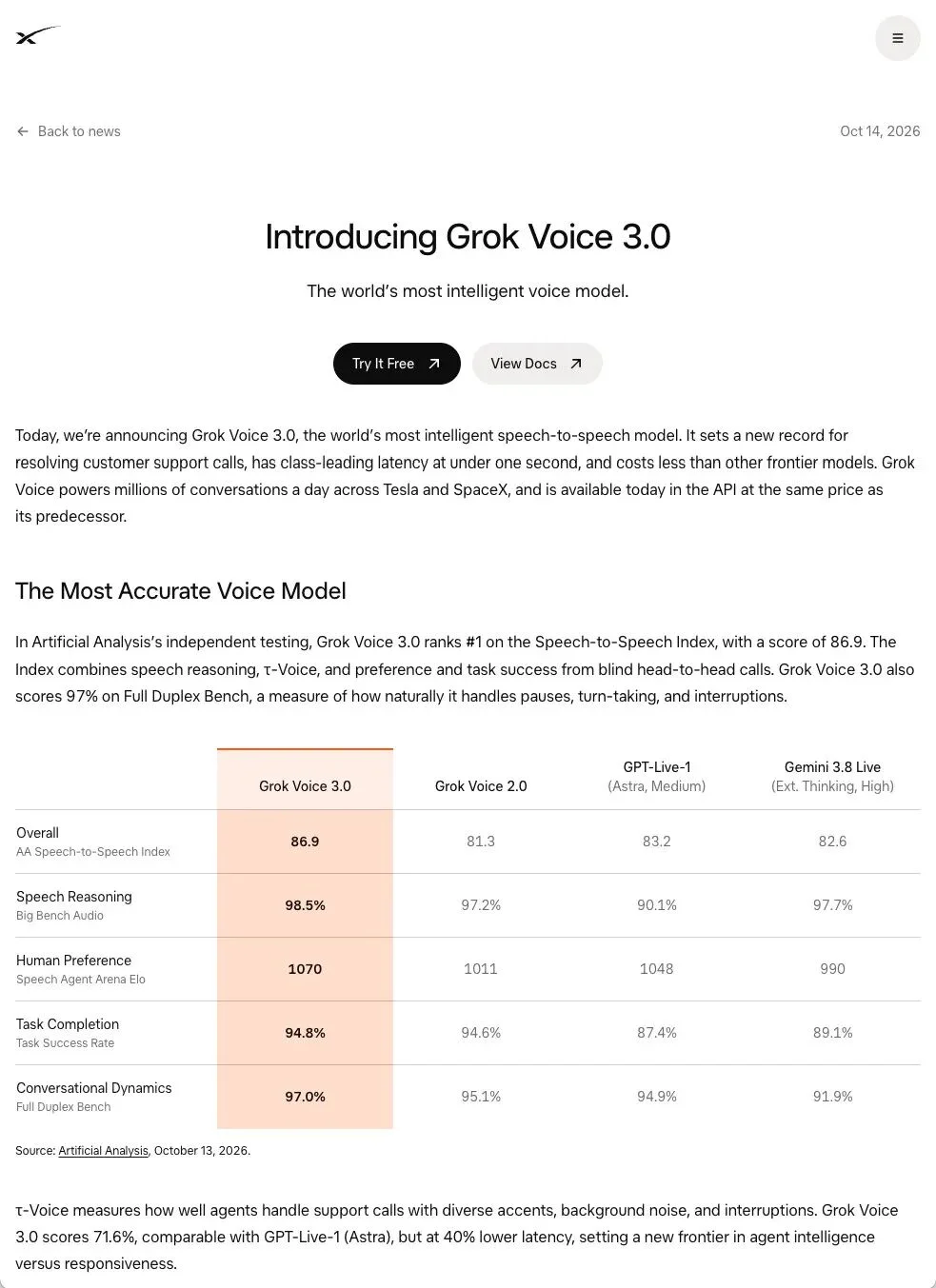Click the GPT-Live-1 column header
Viewport: 936px width, 1288px height.
point(657,777)
